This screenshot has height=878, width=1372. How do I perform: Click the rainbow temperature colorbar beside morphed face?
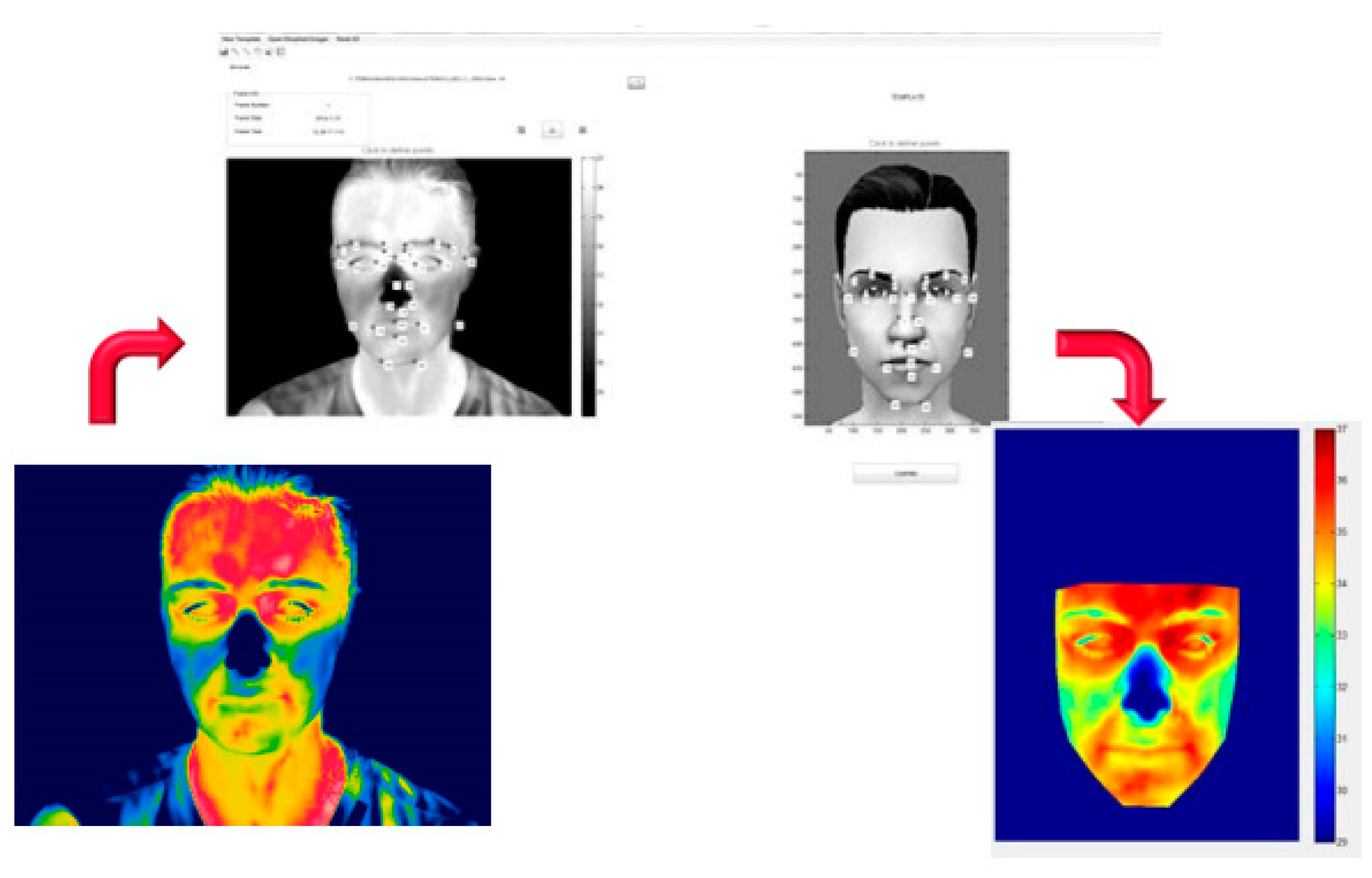pos(1324,635)
